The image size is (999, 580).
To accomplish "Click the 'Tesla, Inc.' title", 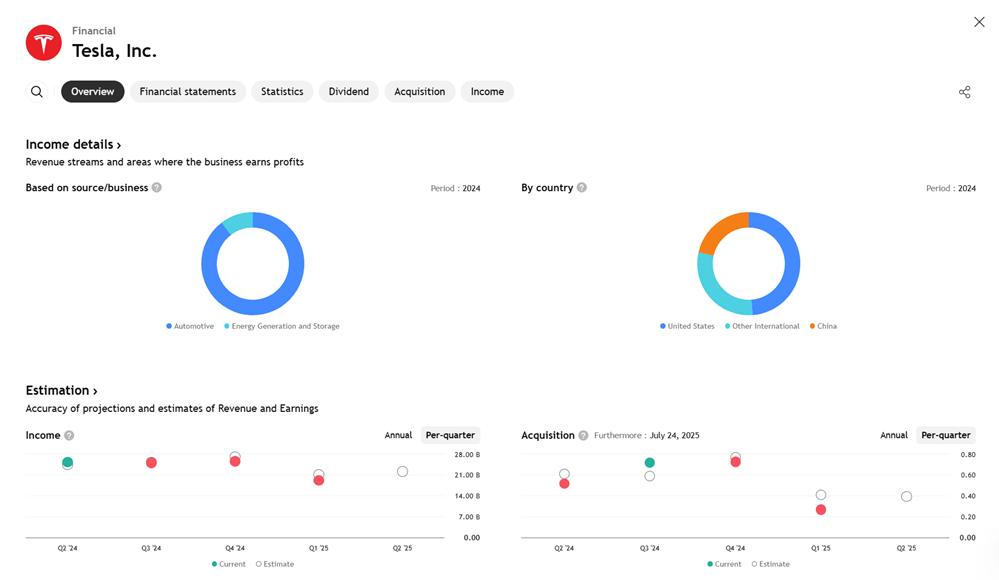I will click(x=114, y=51).
